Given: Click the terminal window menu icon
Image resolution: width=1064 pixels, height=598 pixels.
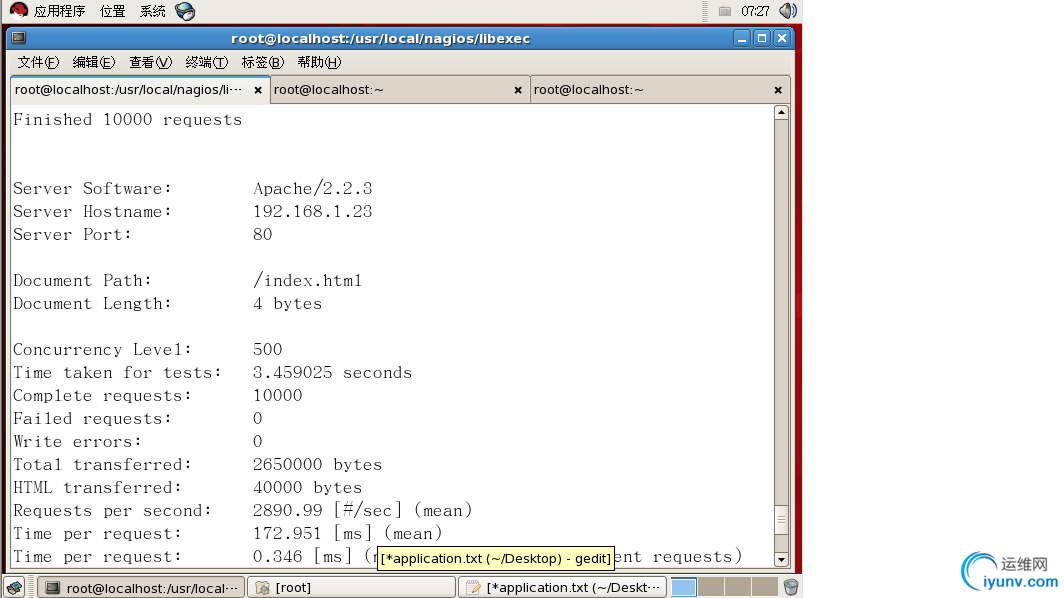Looking at the screenshot, I should (19, 38).
